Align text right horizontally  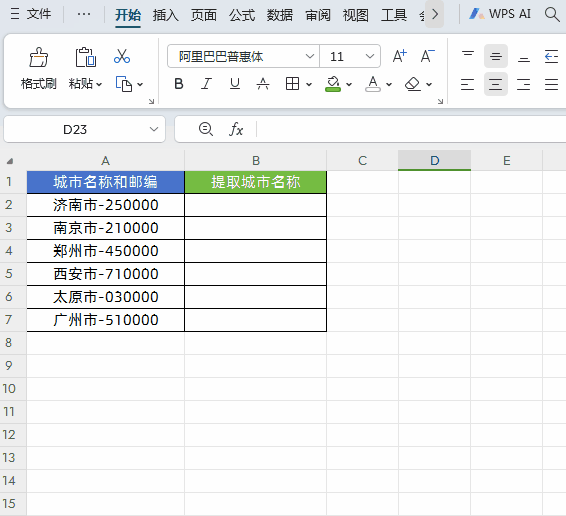(524, 84)
